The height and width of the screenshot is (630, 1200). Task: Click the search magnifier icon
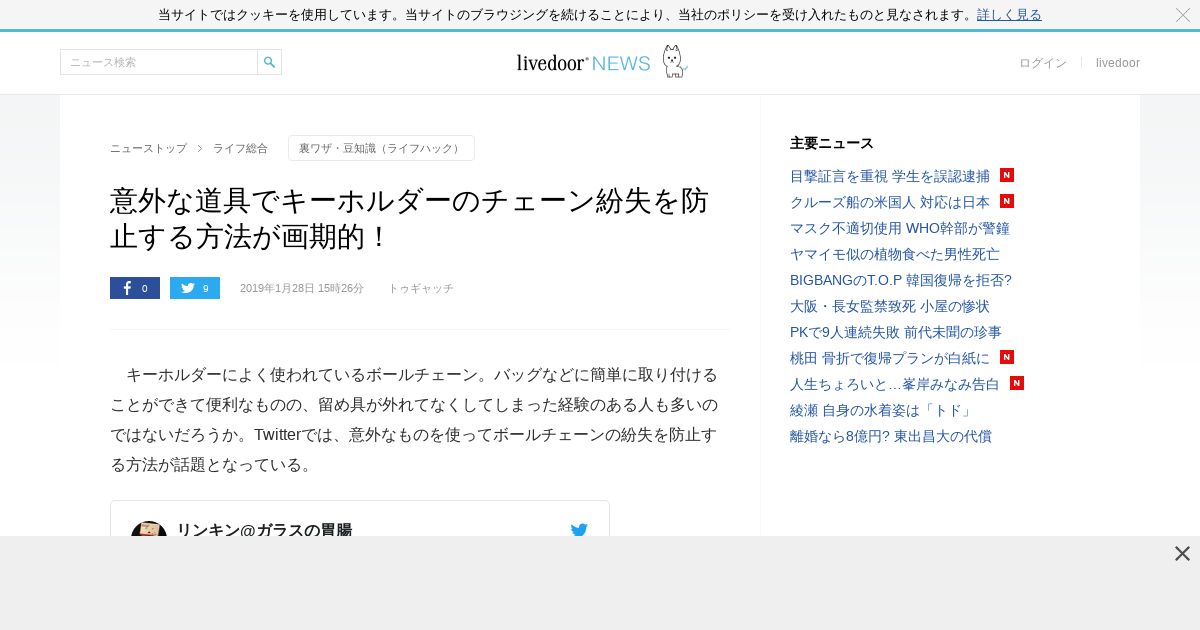[x=269, y=62]
